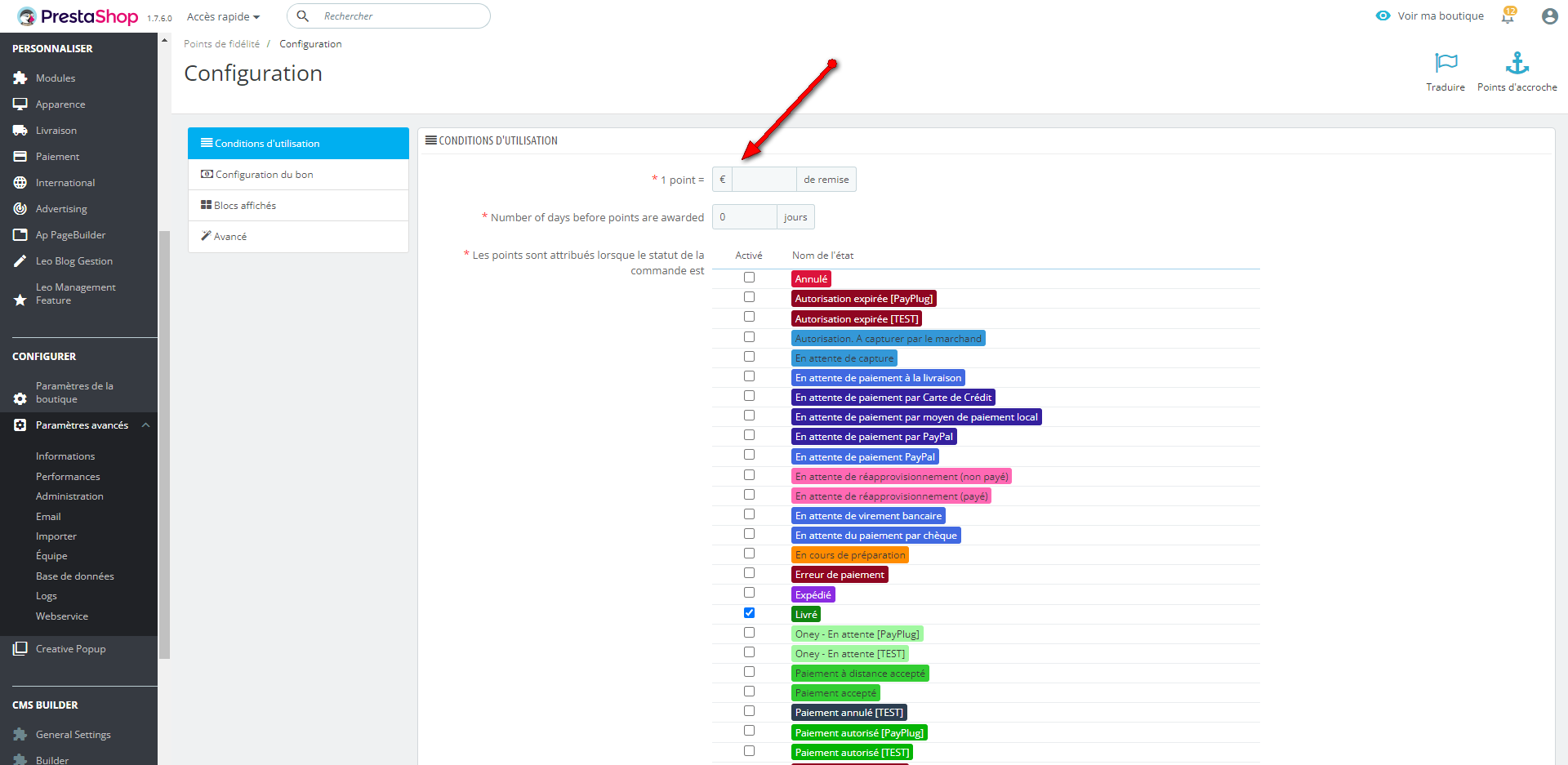The width and height of the screenshot is (1568, 765).
Task: Switch to the Avancé tab
Action: 298,237
